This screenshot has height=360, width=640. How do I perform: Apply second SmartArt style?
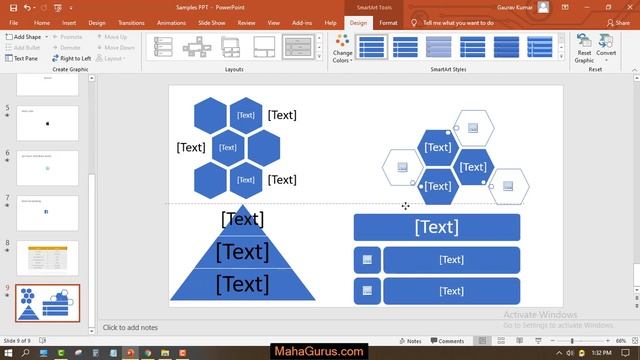pyautogui.click(x=405, y=47)
